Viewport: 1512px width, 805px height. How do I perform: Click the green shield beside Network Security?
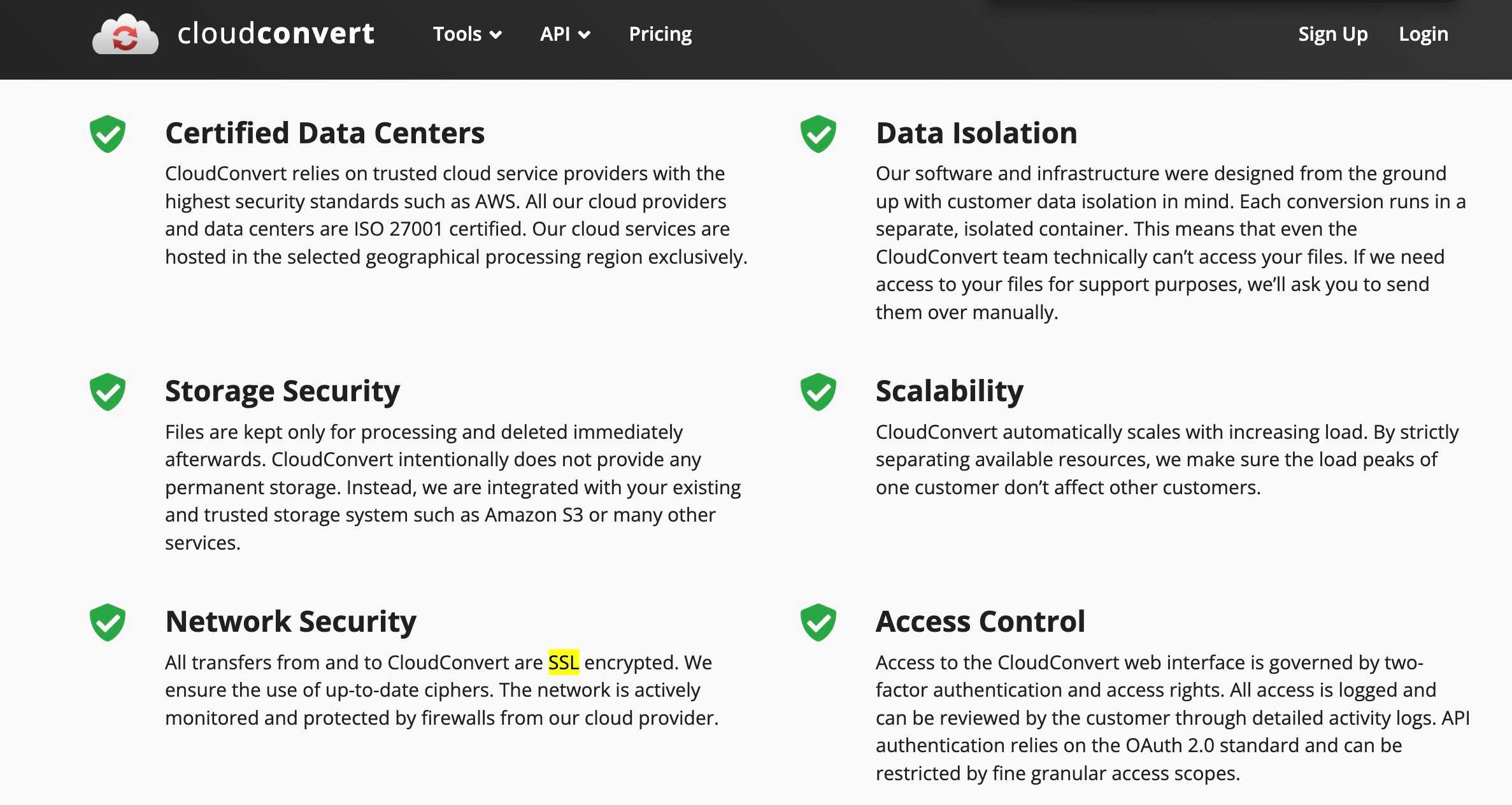click(108, 622)
